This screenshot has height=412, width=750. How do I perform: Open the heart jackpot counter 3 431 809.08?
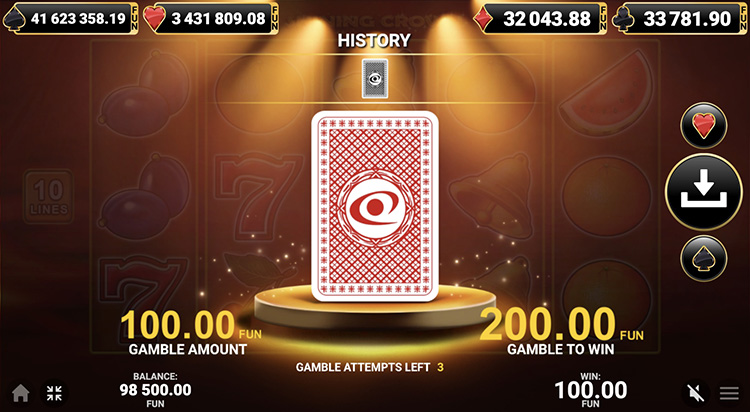point(210,18)
